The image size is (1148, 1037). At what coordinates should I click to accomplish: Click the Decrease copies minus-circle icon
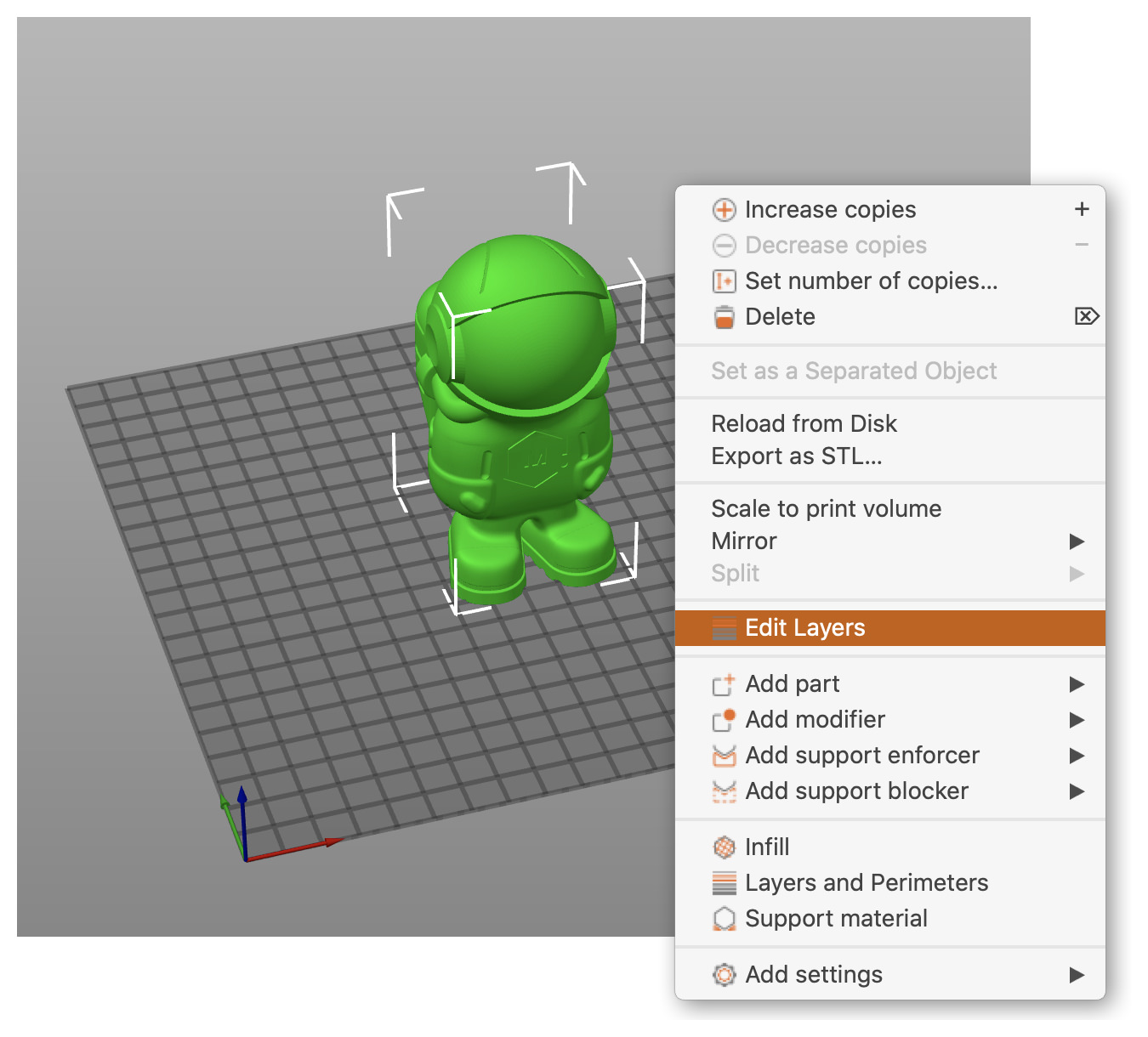pyautogui.click(x=724, y=246)
